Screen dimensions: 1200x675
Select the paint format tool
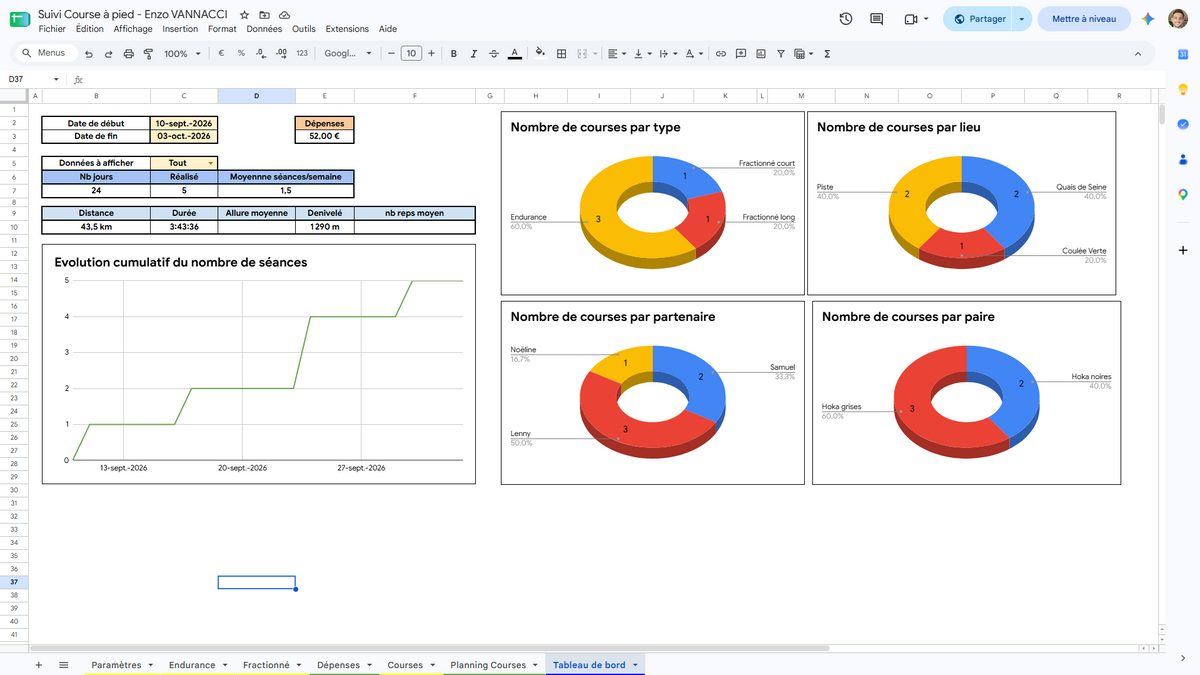click(148, 54)
